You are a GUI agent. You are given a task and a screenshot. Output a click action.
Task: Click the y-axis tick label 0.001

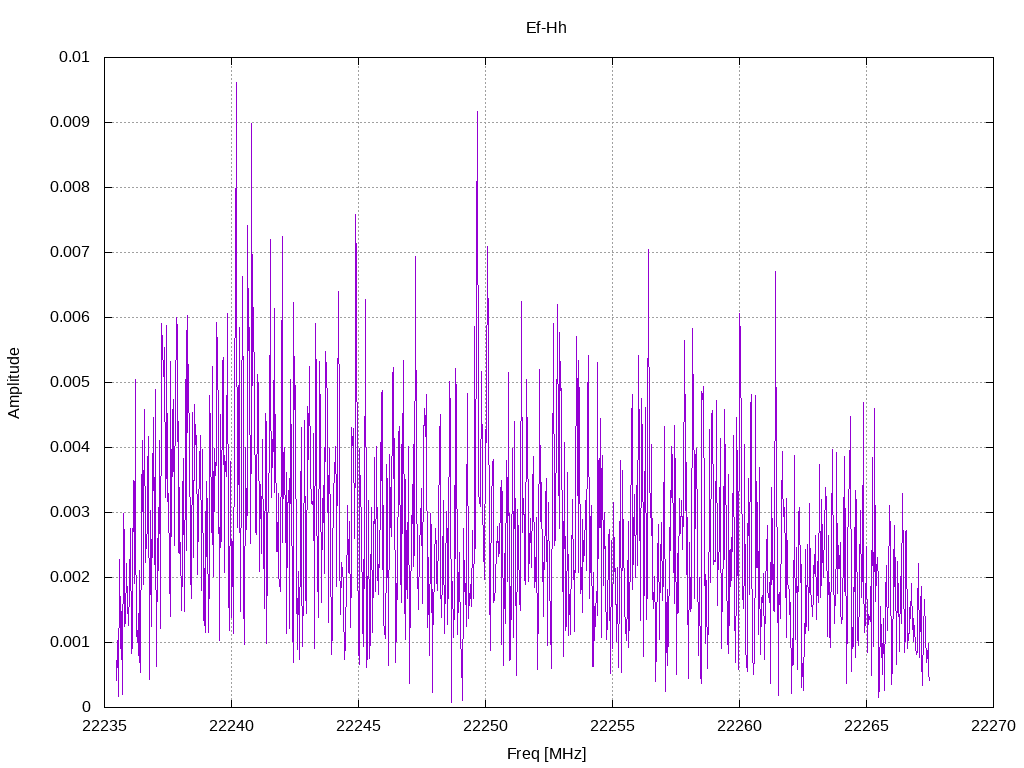[x=70, y=642]
